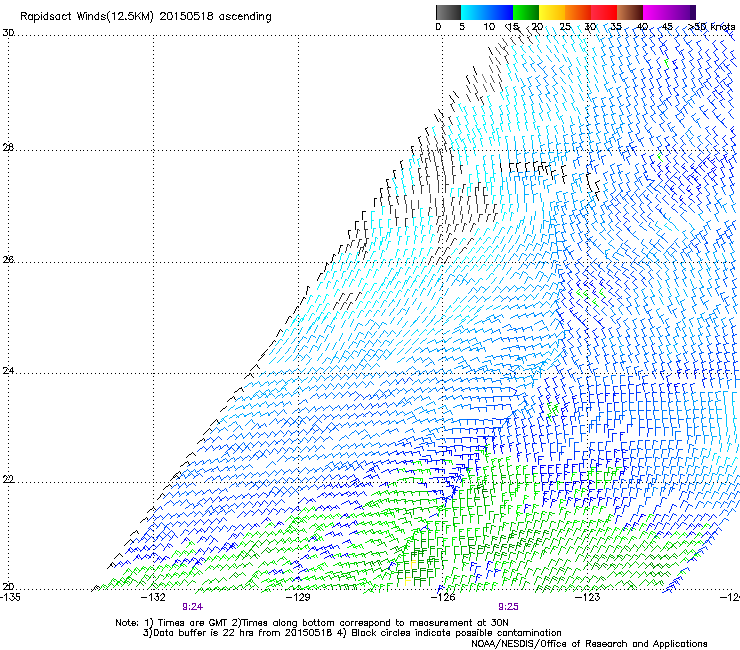Viewport: 740px width, 650px height.
Task: Click the note line starting "Note: 1) Times are GMT"
Action: (312, 623)
